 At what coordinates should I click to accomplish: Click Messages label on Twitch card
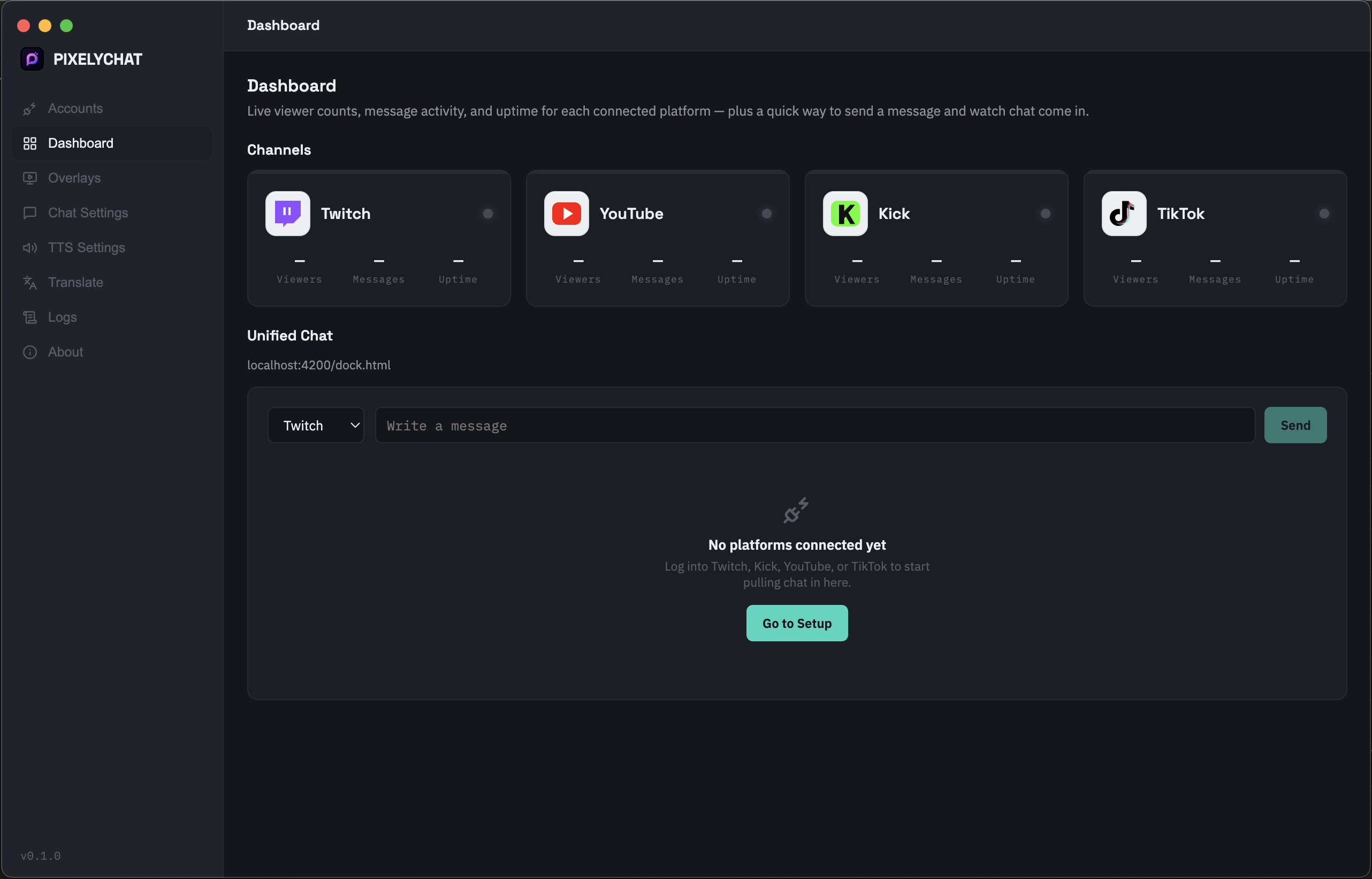(379, 279)
